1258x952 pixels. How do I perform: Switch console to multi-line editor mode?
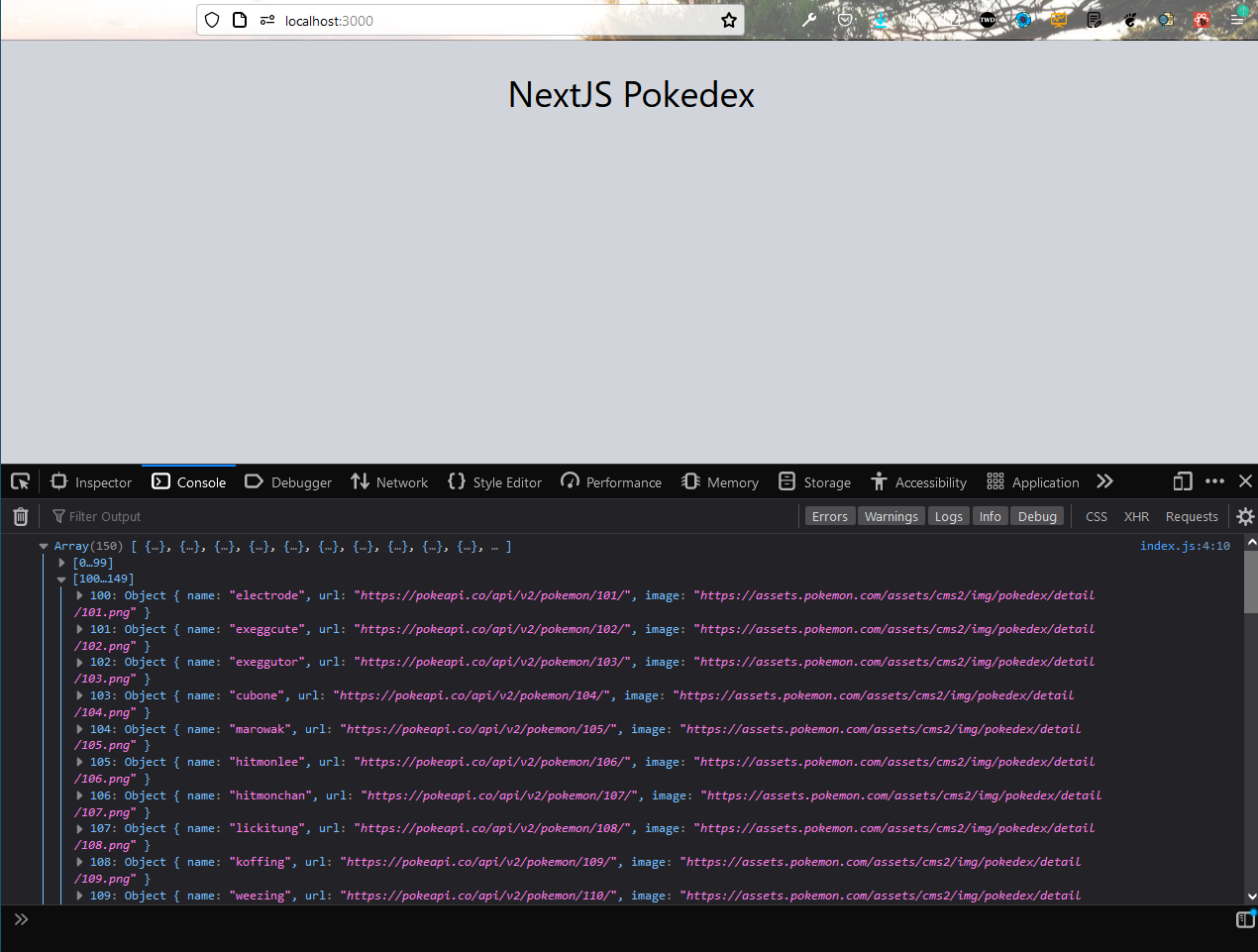[1245, 919]
